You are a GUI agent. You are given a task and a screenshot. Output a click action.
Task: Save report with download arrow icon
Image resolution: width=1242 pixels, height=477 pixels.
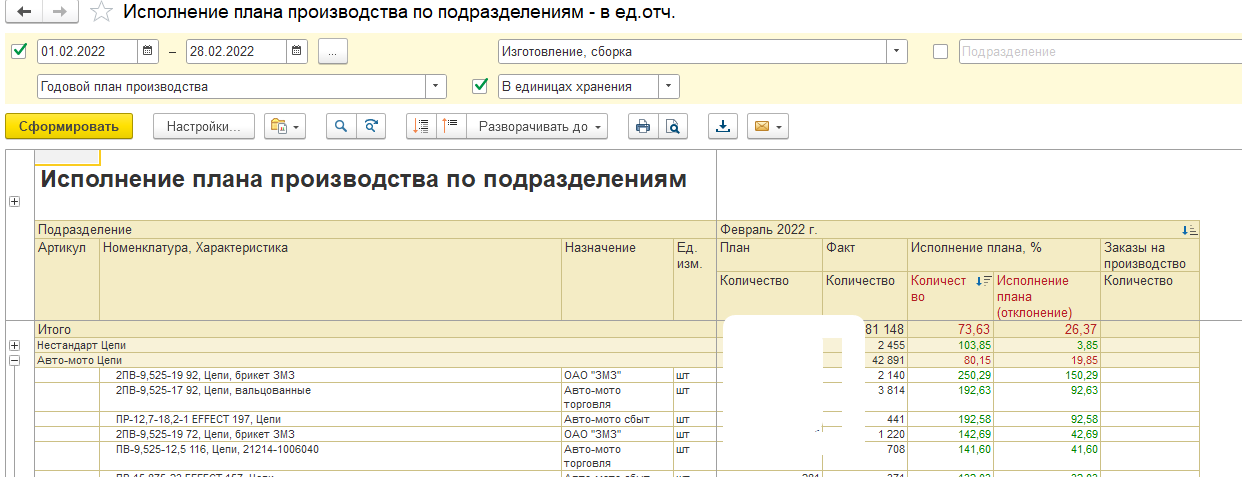coord(723,127)
